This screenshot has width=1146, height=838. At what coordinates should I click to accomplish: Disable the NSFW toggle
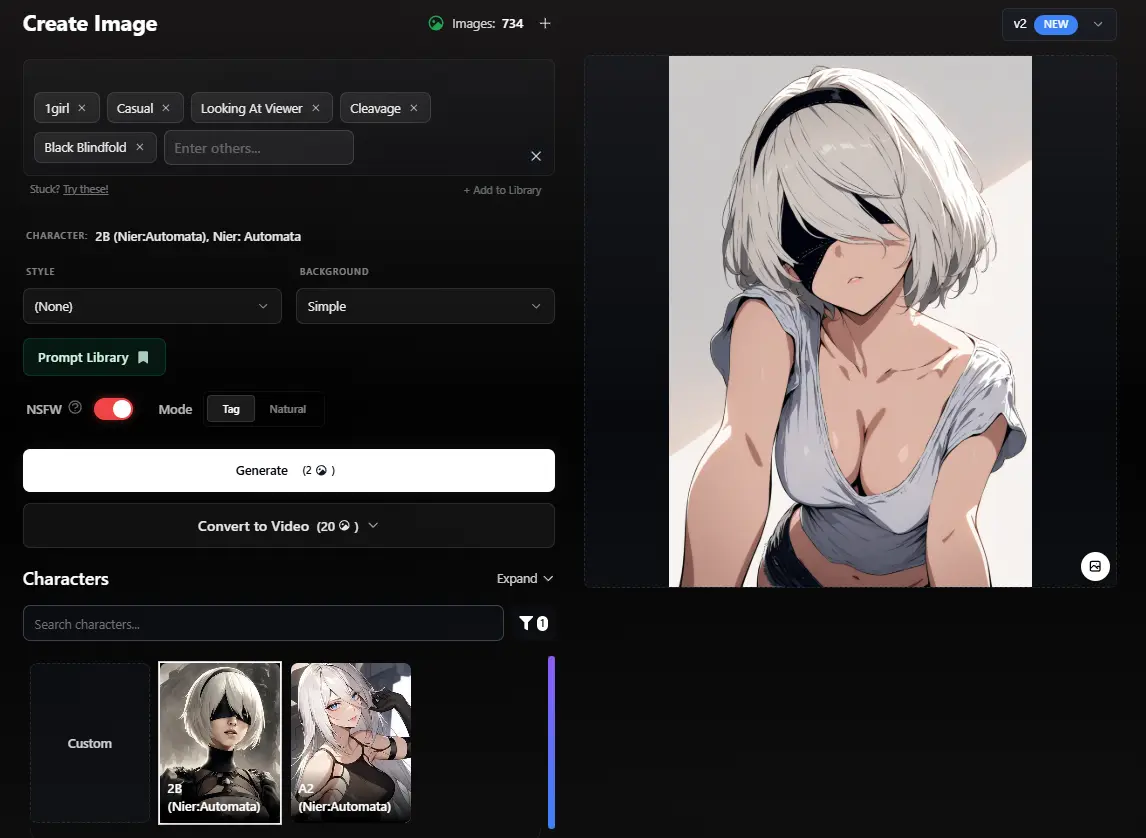(113, 408)
